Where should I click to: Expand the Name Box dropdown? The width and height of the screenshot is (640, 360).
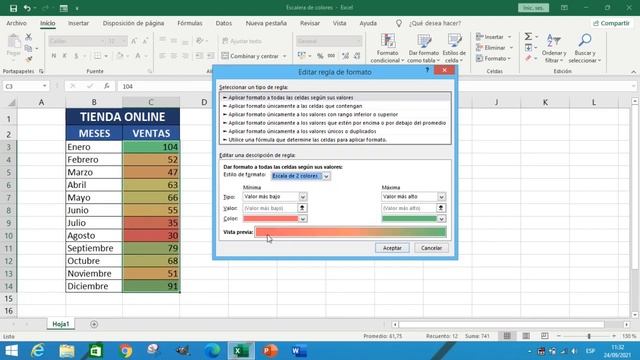tap(44, 86)
